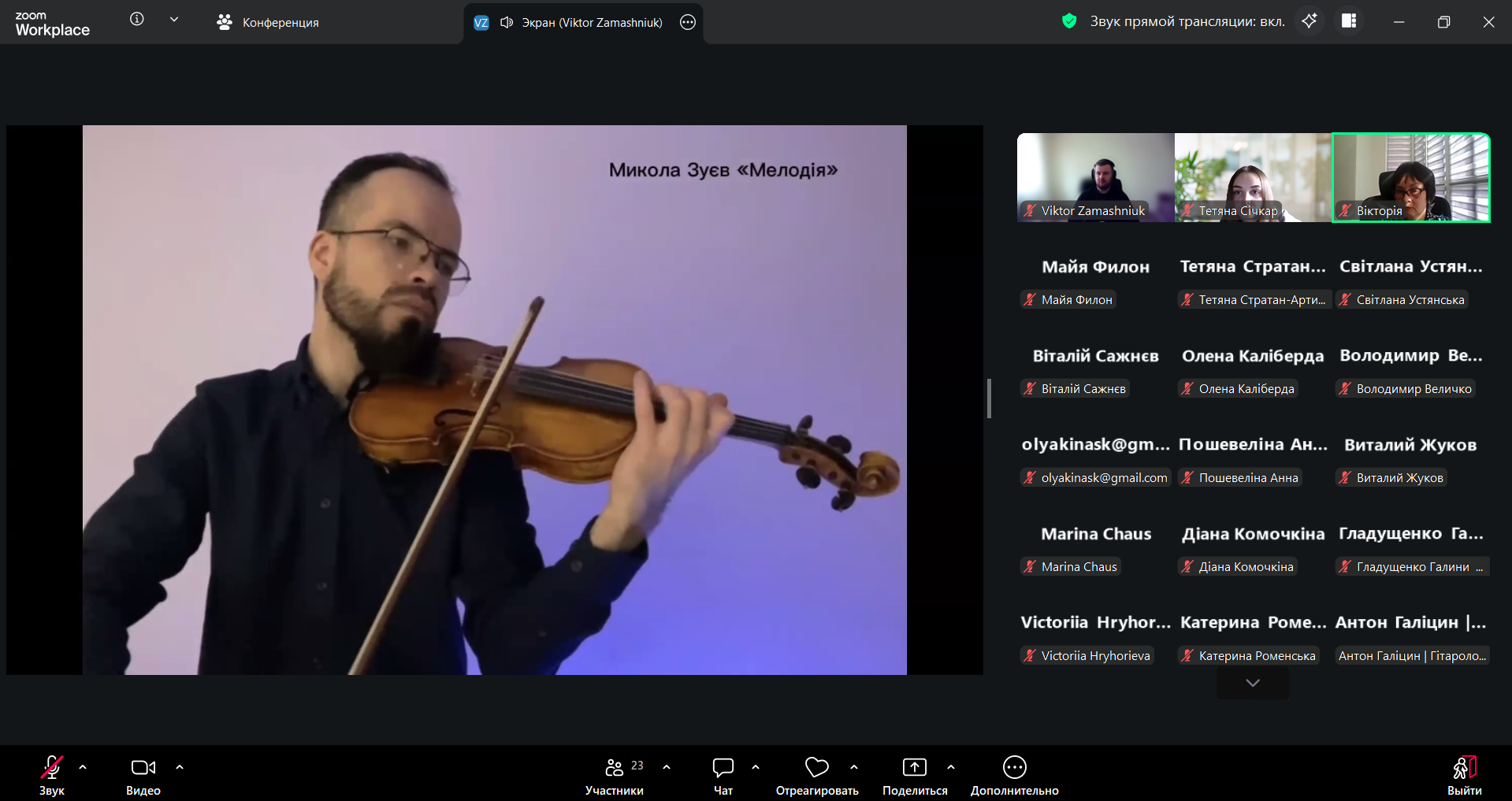This screenshot has height=801, width=1512.
Task: Open shared screen options ellipsis
Action: [x=688, y=23]
